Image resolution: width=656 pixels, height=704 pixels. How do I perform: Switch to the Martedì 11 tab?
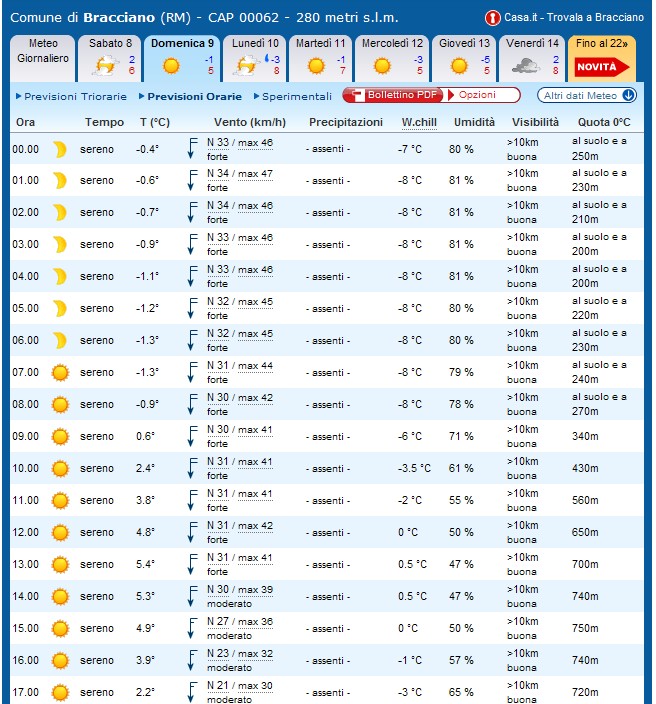[320, 58]
